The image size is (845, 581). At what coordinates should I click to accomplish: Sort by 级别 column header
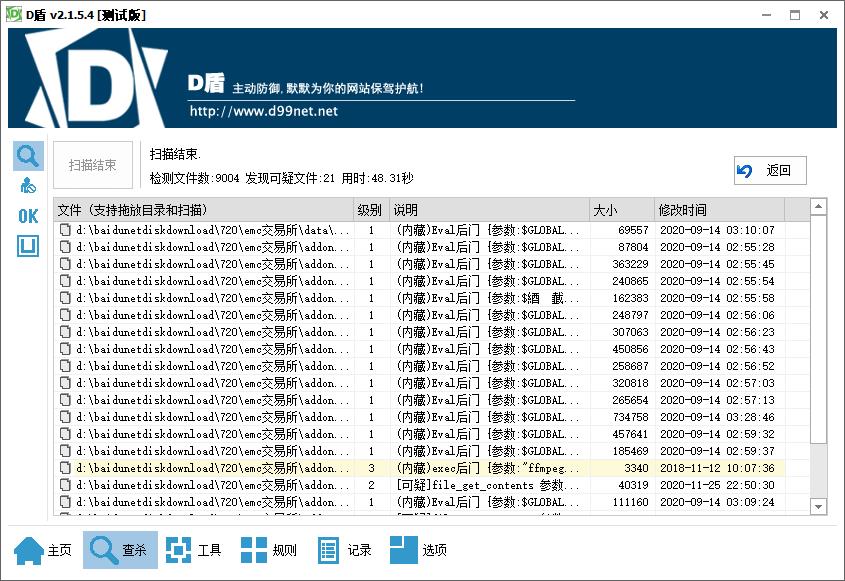click(x=371, y=210)
